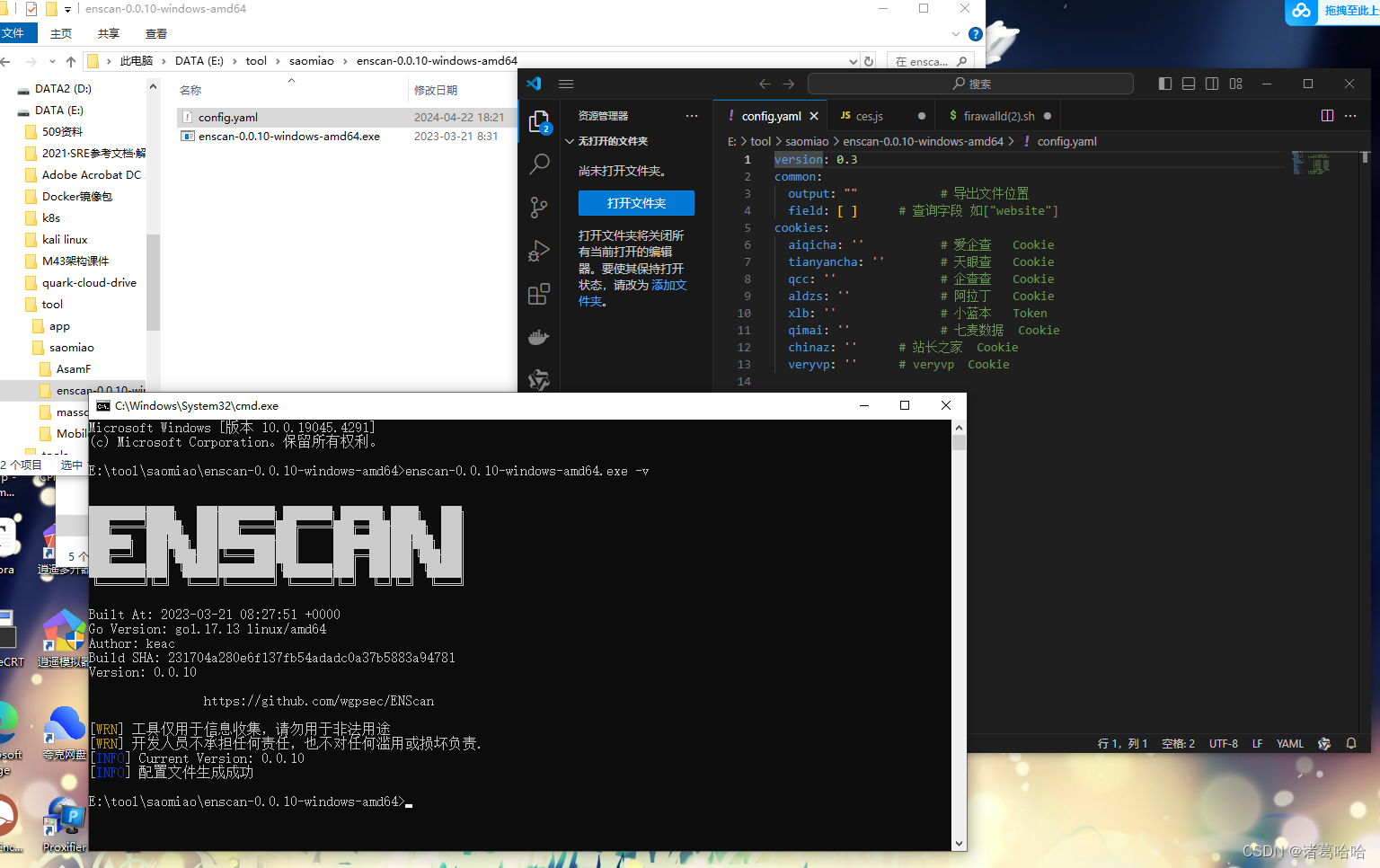The height and width of the screenshot is (868, 1380).
Task: Go up one folder in File Explorer
Action: [x=71, y=61]
